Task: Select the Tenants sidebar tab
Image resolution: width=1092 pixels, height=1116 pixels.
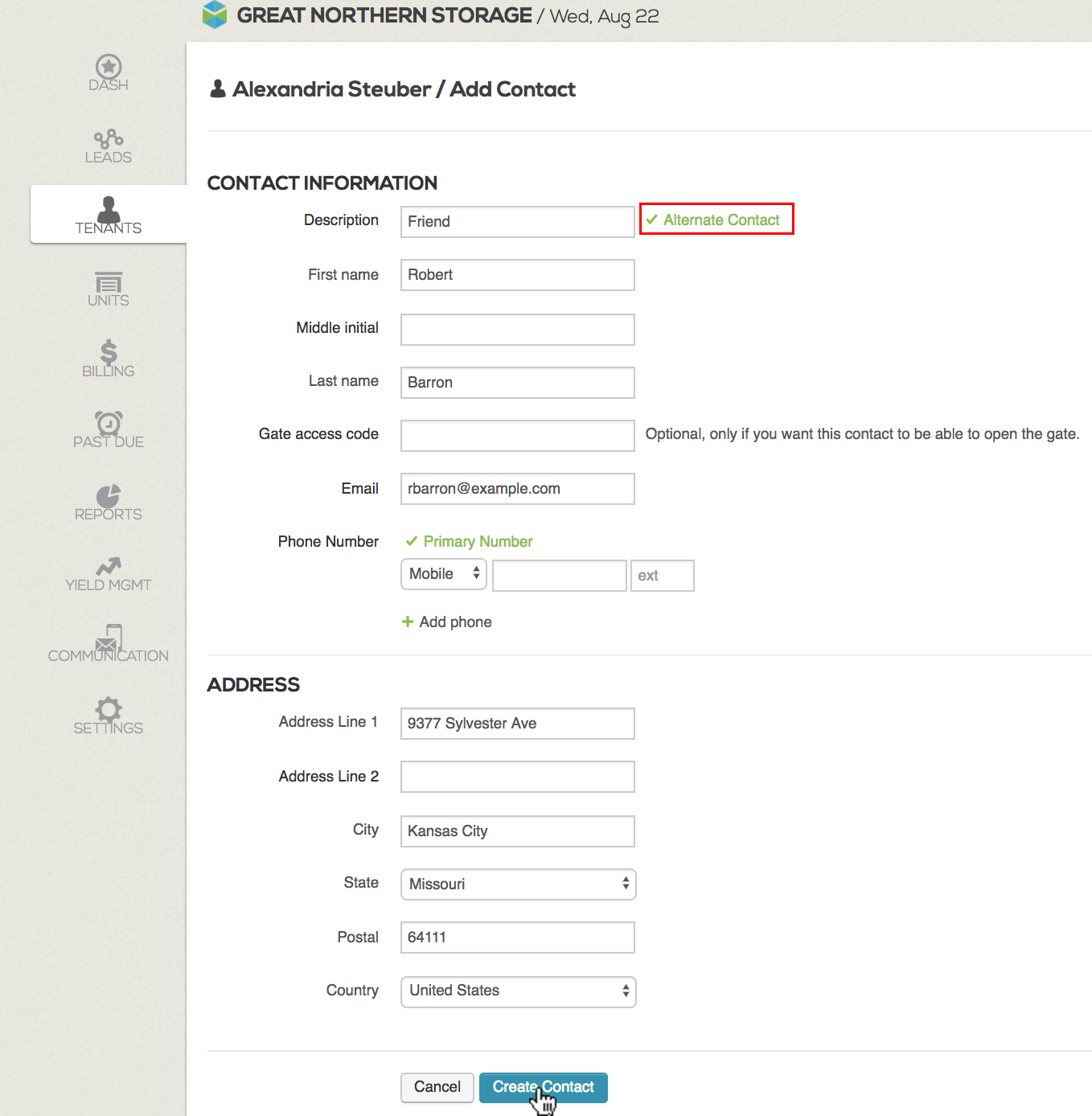Action: click(109, 215)
